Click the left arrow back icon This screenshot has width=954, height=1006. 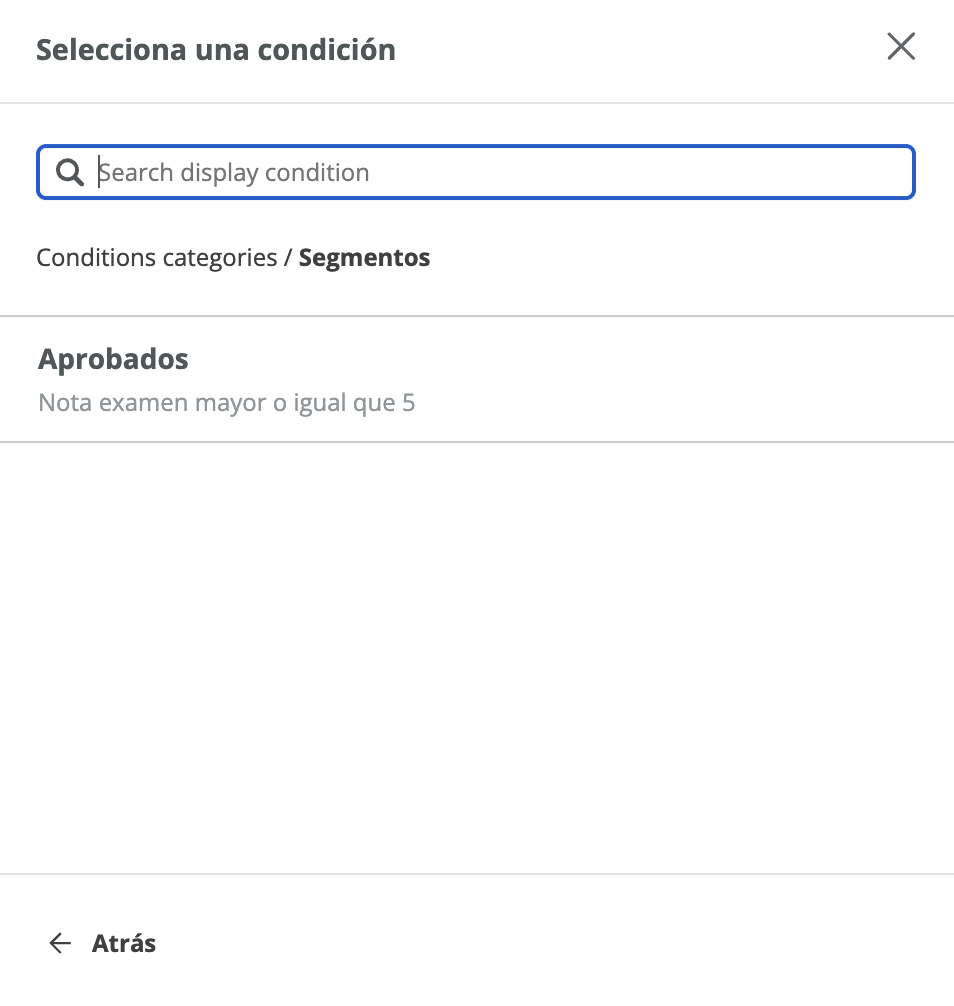coord(61,943)
